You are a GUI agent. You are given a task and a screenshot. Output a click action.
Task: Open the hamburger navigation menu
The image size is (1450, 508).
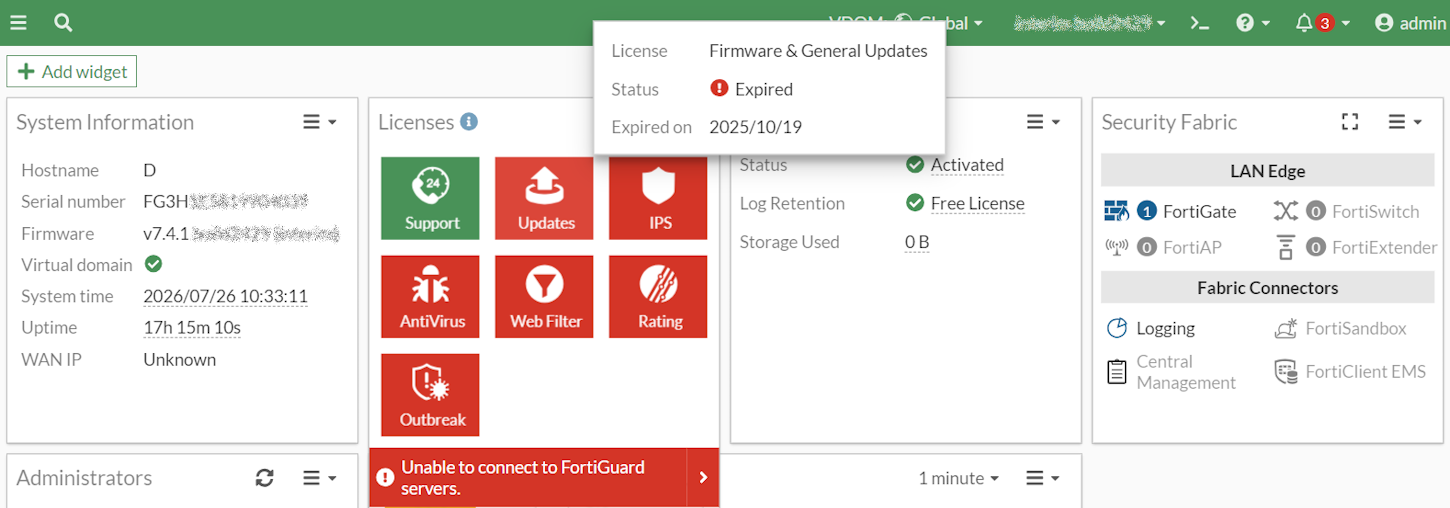pyautogui.click(x=18, y=23)
